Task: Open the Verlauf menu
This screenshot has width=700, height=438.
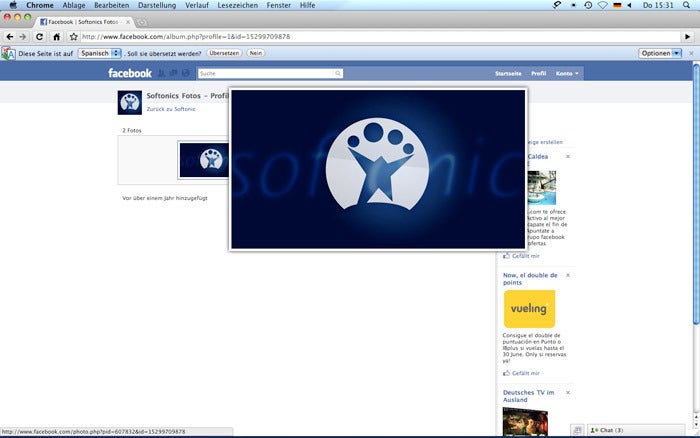Action: click(197, 5)
